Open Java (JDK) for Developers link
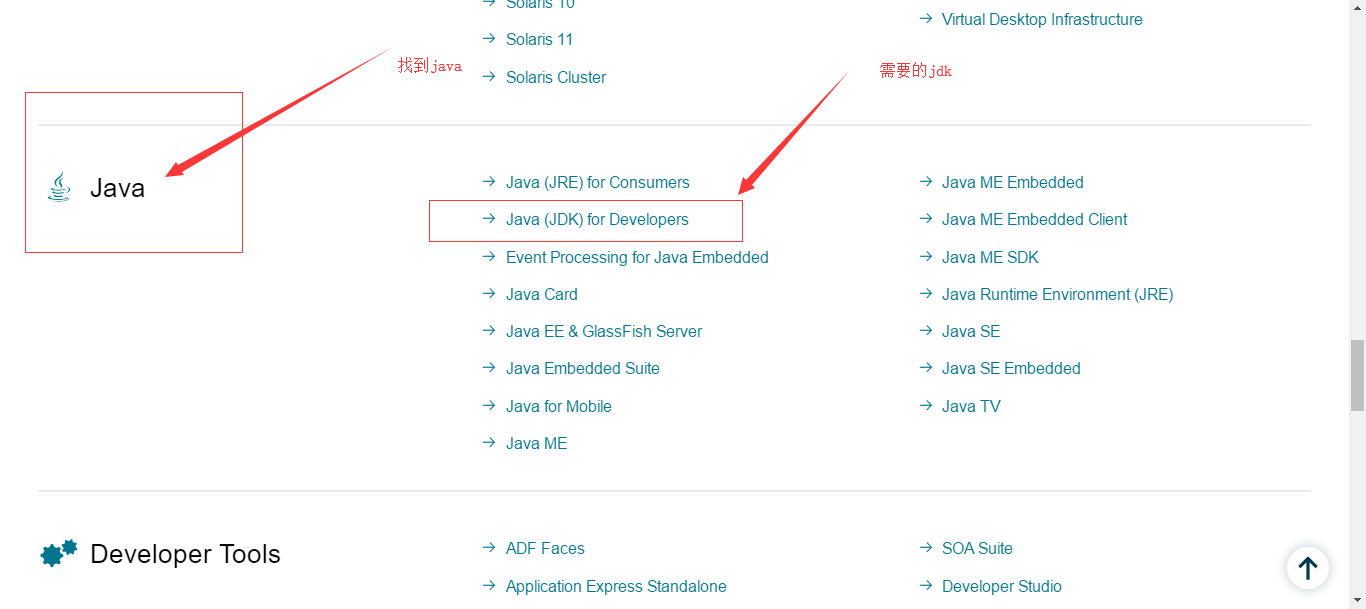This screenshot has width=1366, height=609. click(597, 220)
